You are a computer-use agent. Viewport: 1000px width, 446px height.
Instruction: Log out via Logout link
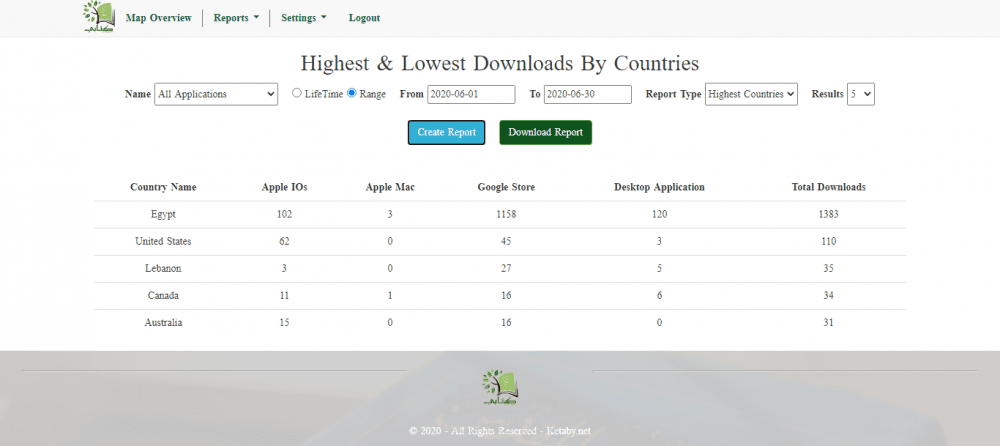pyautogui.click(x=364, y=18)
